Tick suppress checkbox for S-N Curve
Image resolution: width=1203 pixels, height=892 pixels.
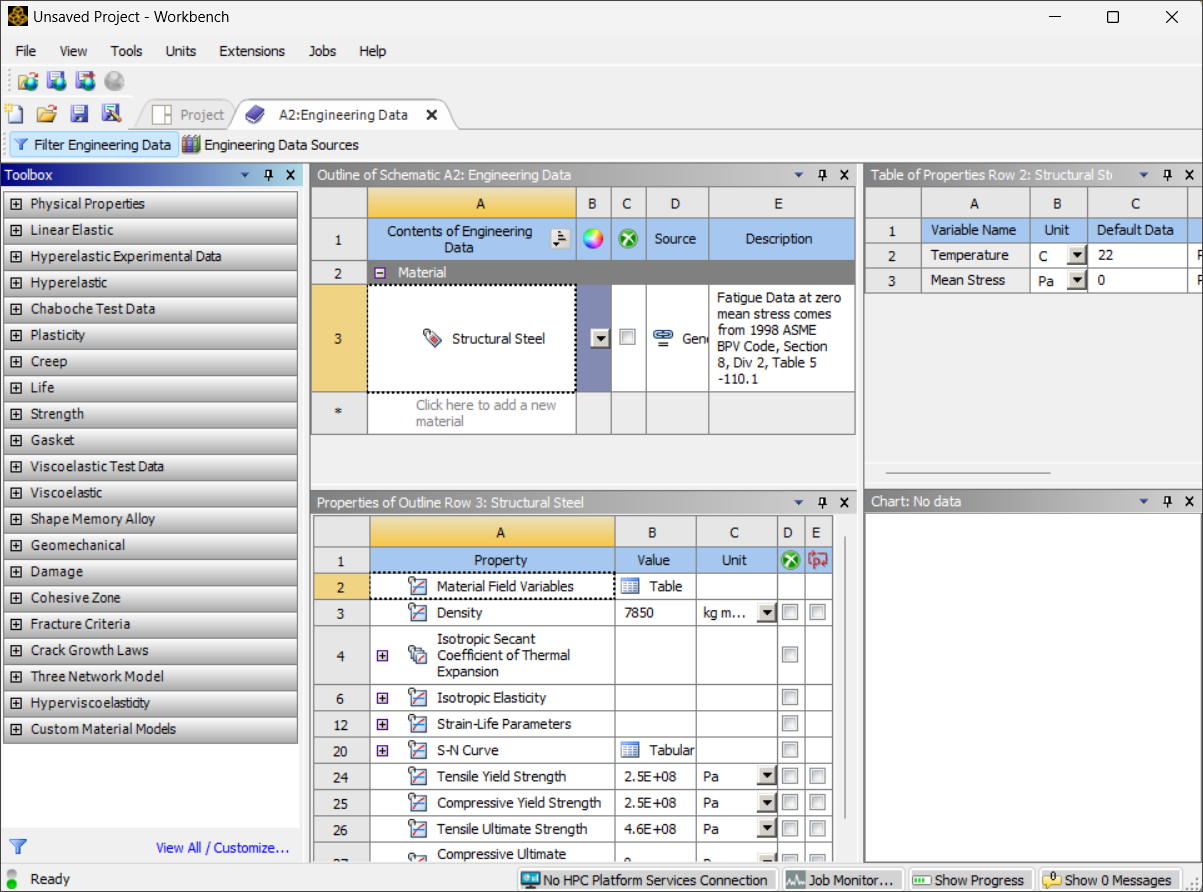[790, 750]
